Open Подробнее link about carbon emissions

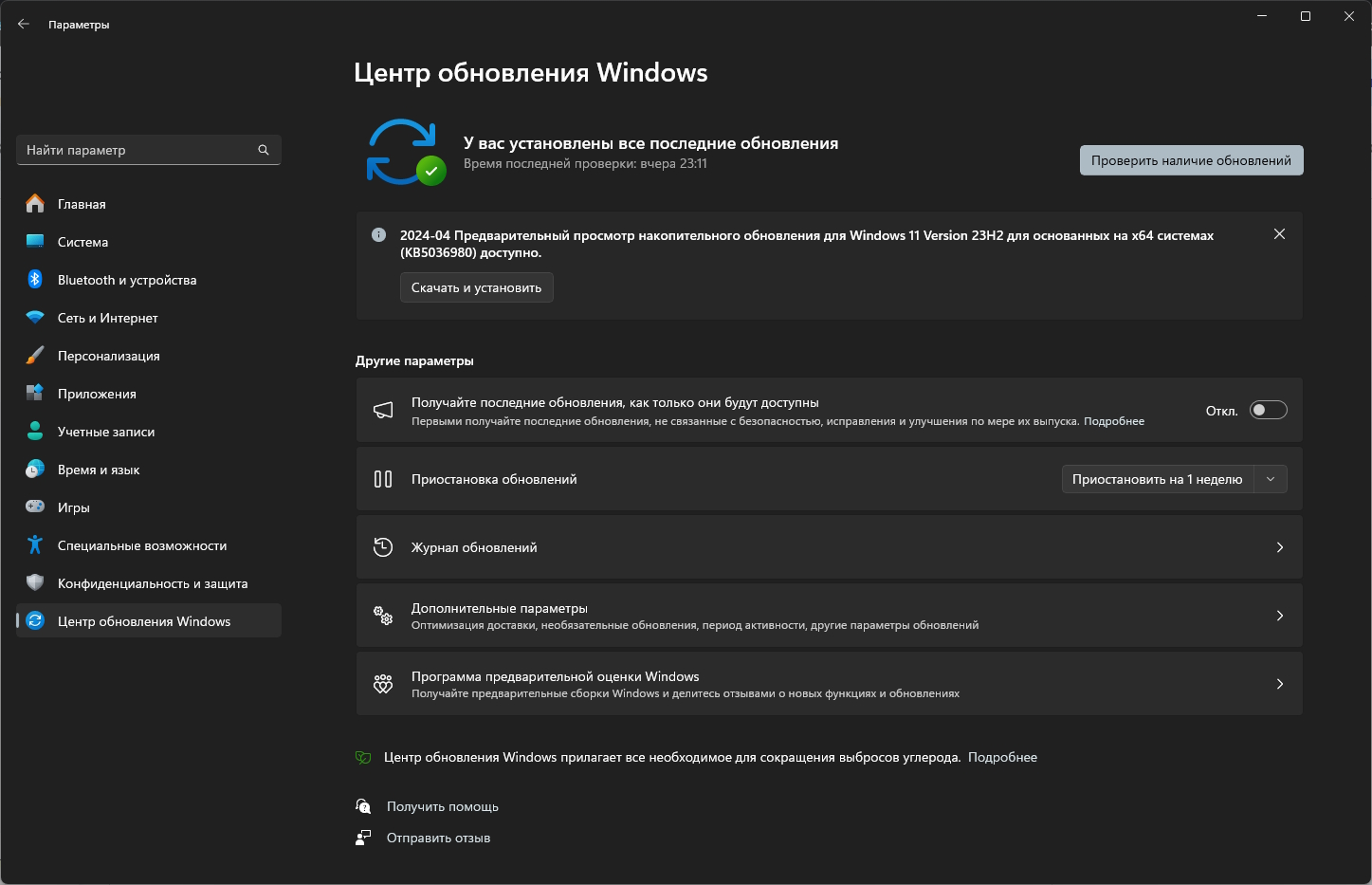pyautogui.click(x=1002, y=757)
